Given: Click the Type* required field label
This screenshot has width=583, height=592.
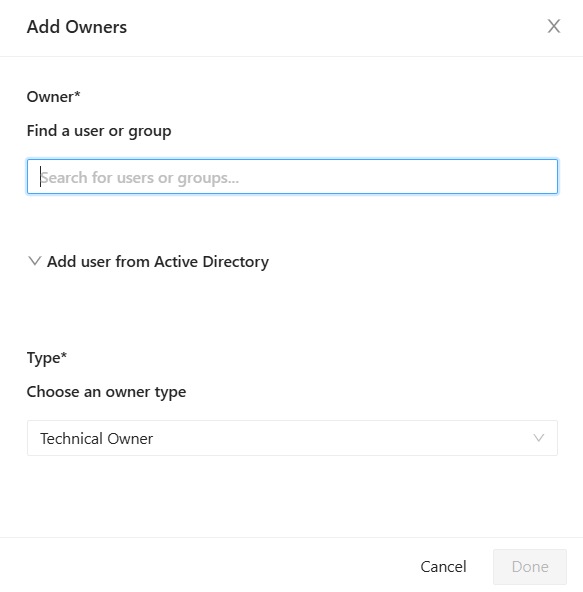Looking at the screenshot, I should pyautogui.click(x=46, y=358).
